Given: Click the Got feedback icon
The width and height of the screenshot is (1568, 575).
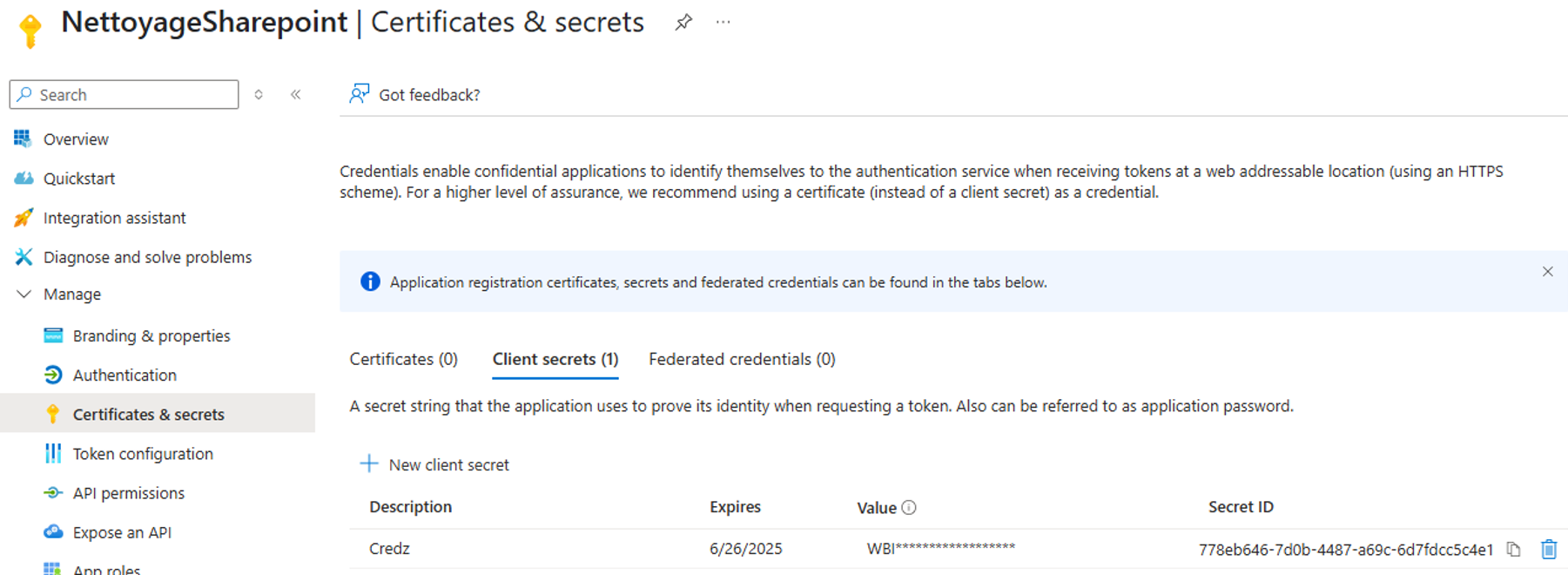Looking at the screenshot, I should [x=360, y=94].
